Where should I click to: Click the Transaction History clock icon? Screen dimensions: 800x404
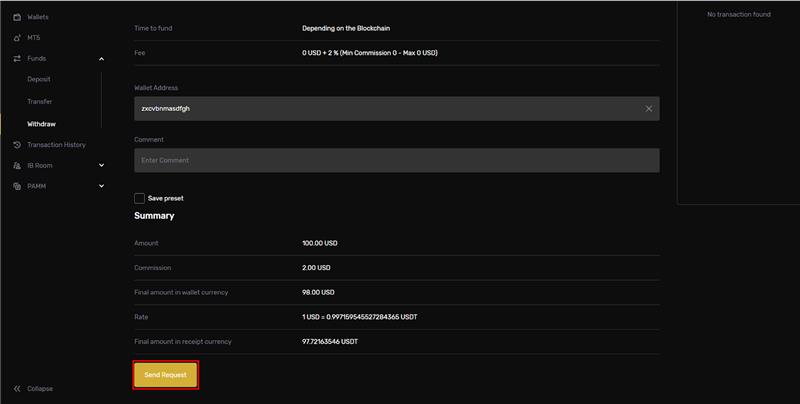pos(17,145)
